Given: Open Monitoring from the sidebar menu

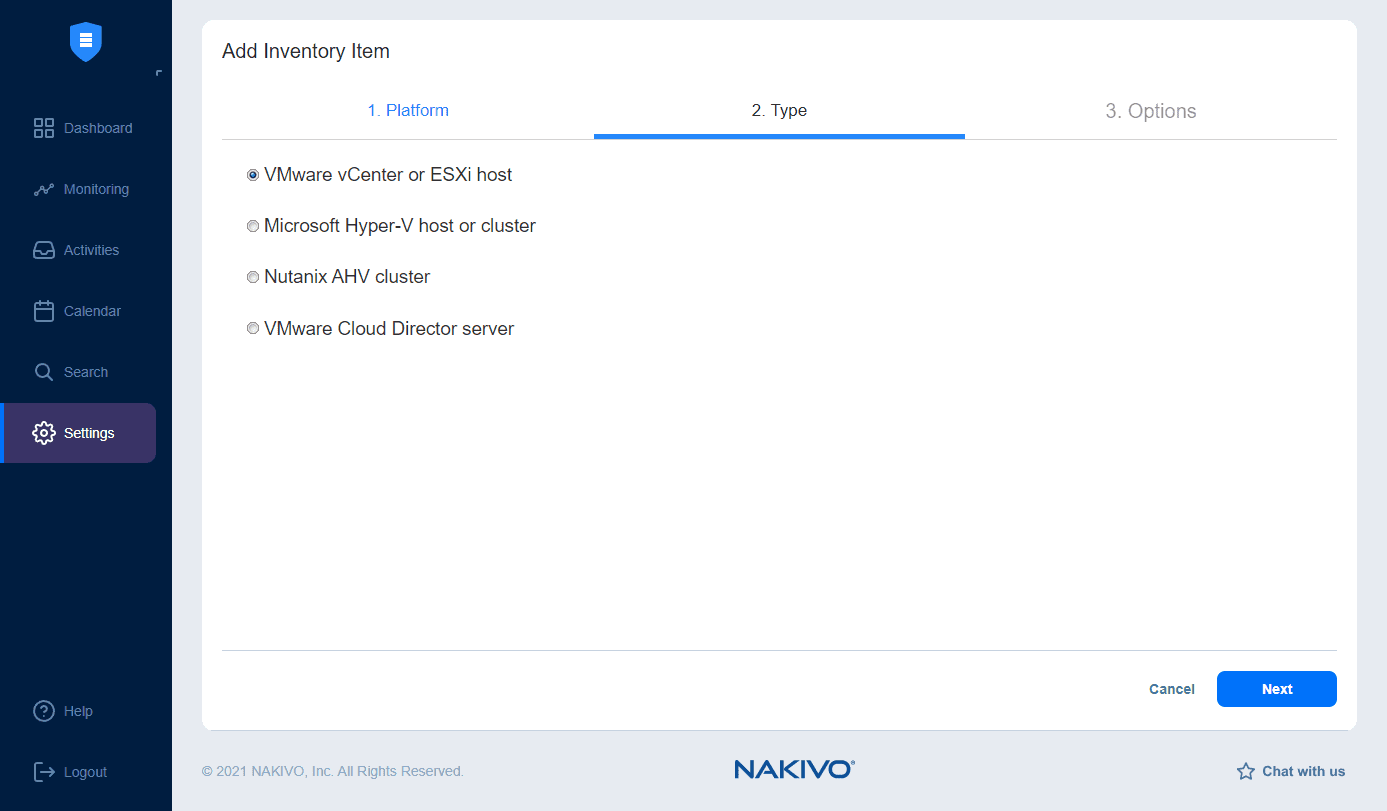Looking at the screenshot, I should pos(96,189).
